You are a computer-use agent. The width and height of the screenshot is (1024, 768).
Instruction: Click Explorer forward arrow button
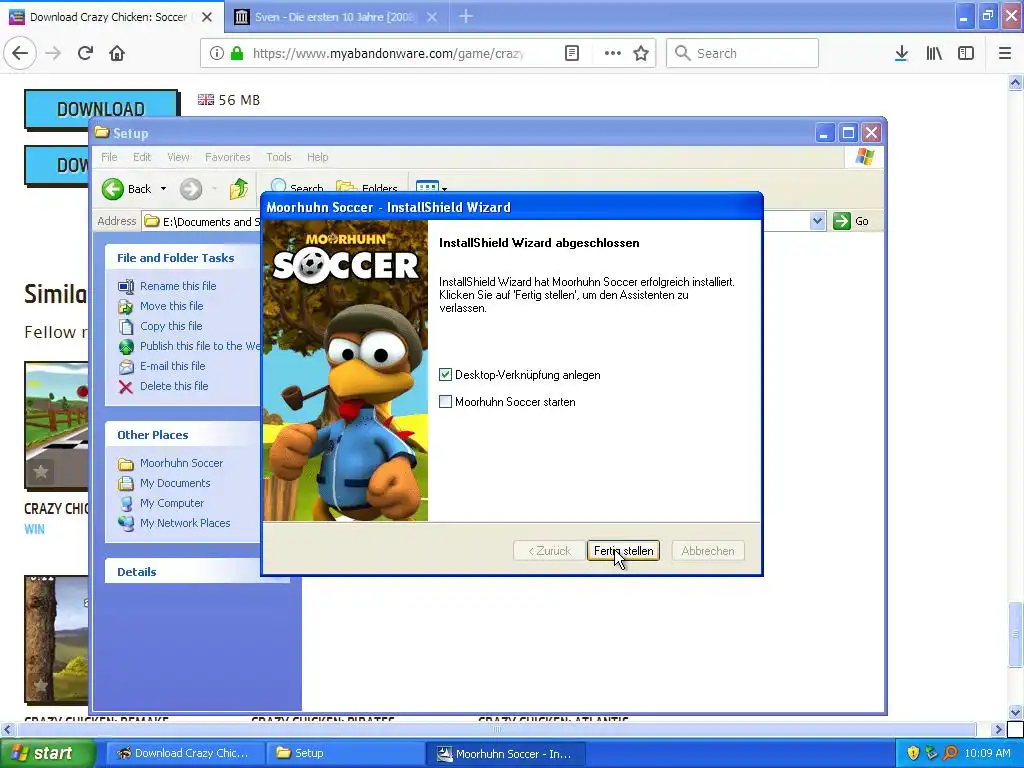point(191,189)
